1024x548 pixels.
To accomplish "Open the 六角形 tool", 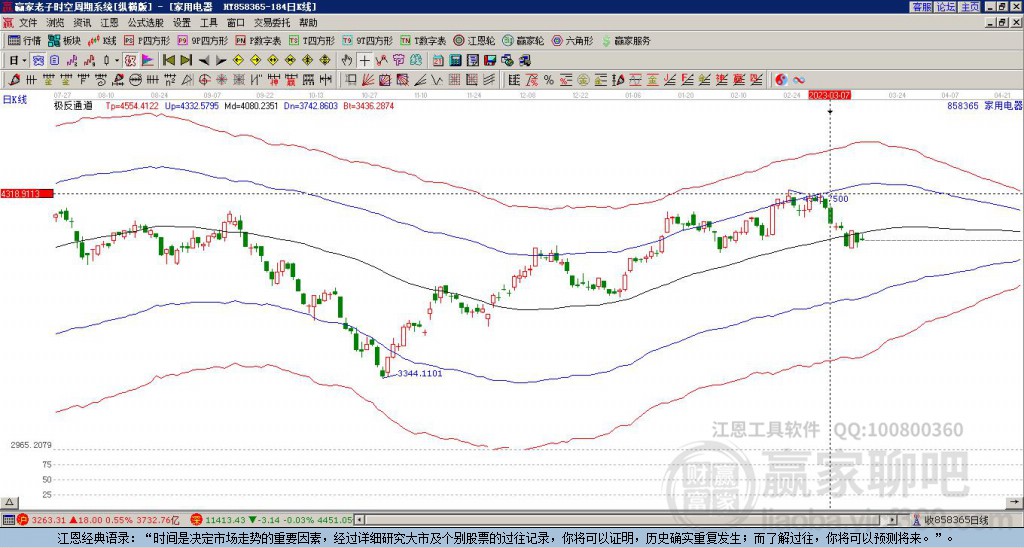I will point(572,40).
